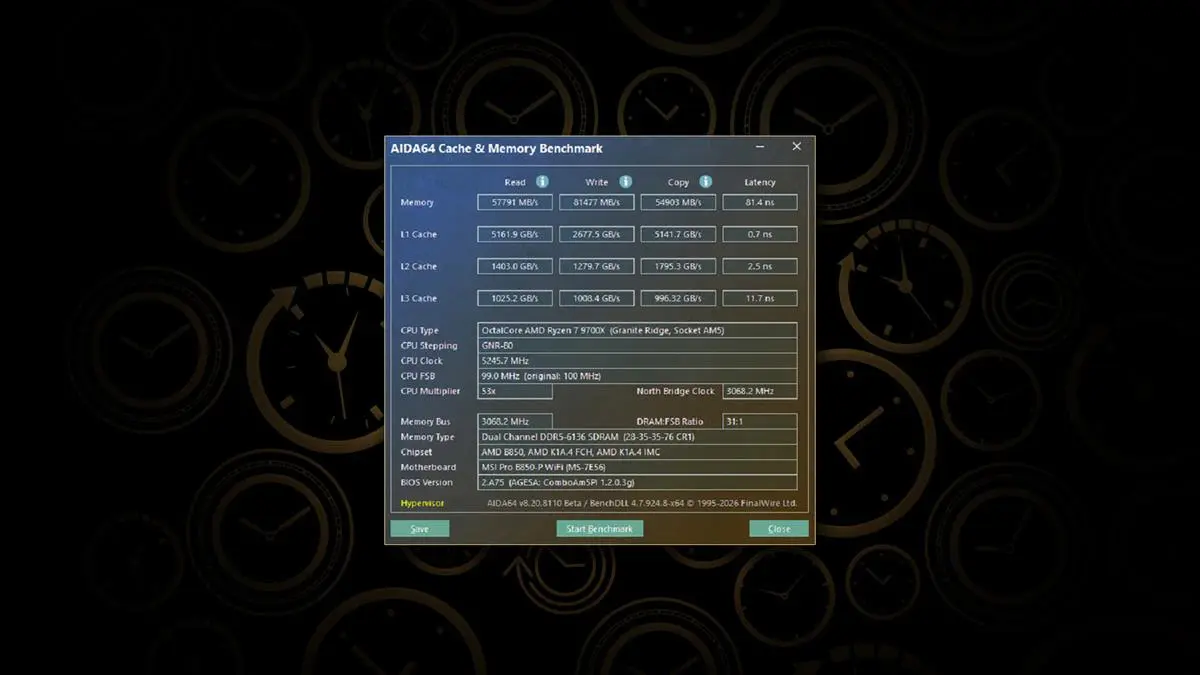
Task: Click the DRAM:FSB Ratio value 31:1
Action: pos(760,421)
